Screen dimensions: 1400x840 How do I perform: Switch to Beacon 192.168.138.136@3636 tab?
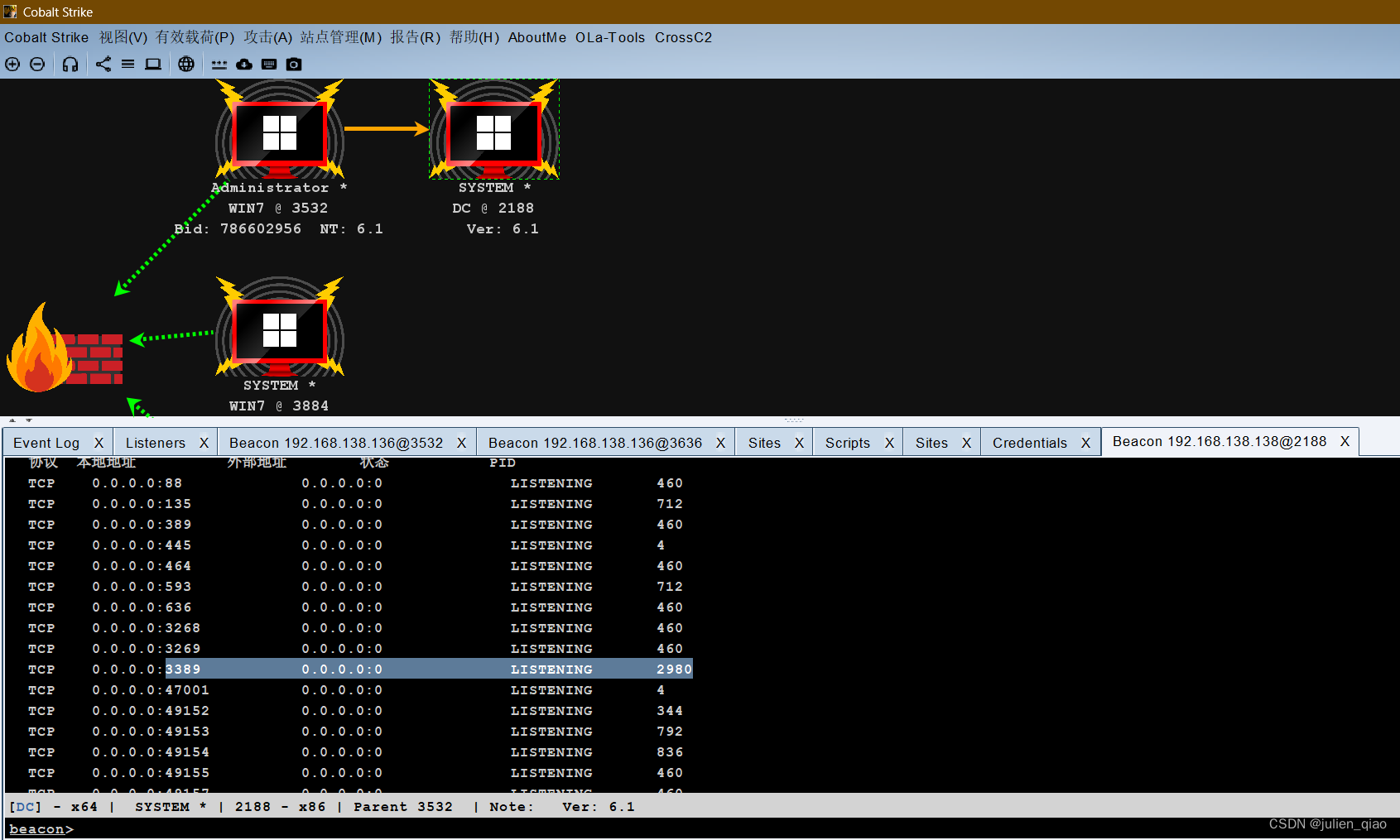pos(595,443)
